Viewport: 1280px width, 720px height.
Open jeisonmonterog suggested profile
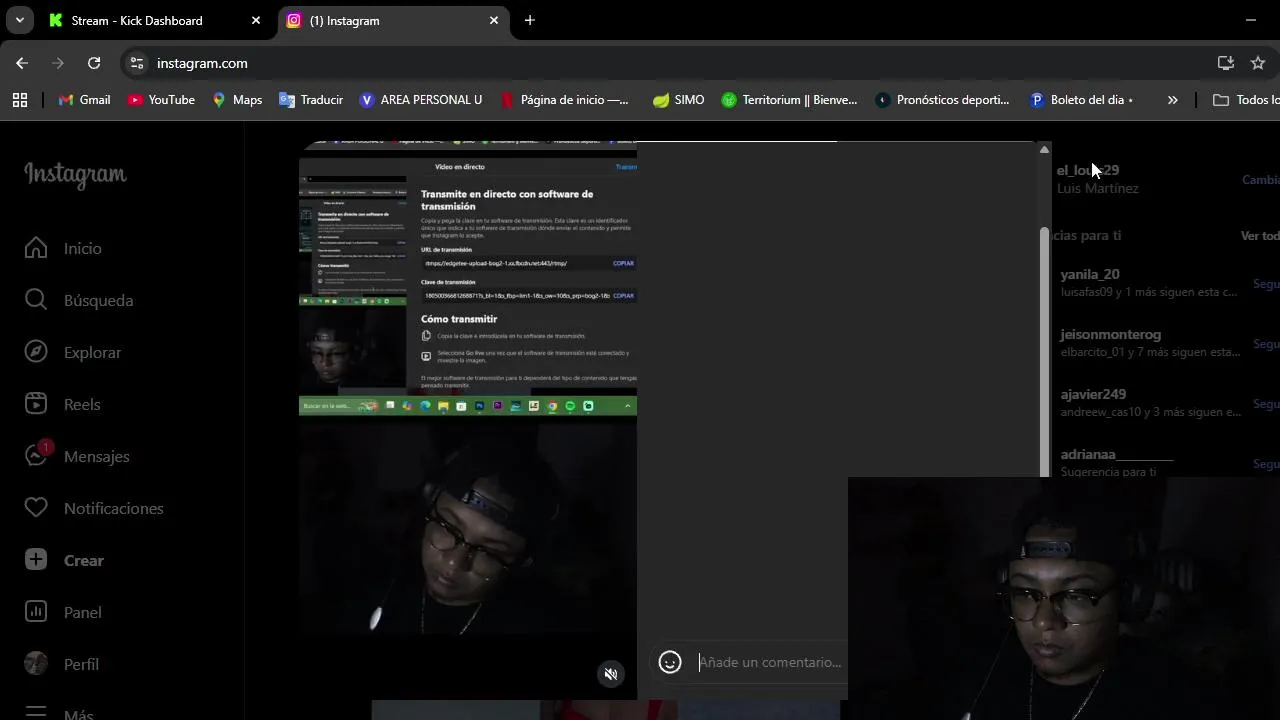click(1111, 334)
